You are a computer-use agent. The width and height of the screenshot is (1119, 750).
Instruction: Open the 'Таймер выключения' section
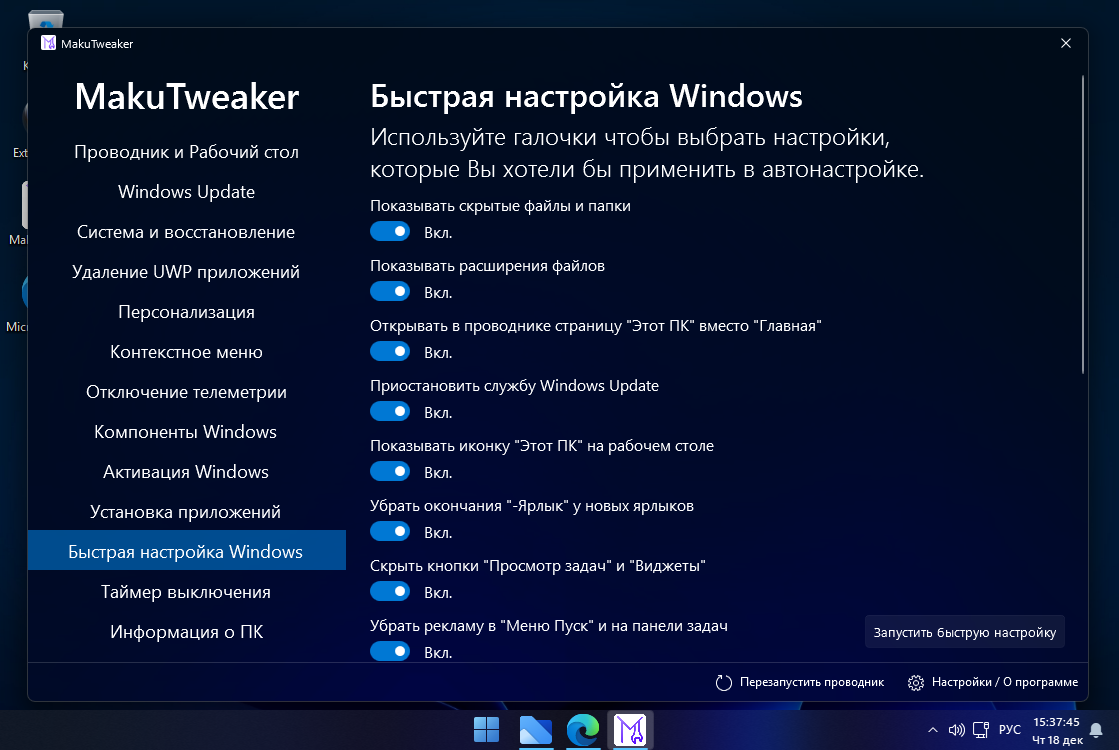point(186,592)
